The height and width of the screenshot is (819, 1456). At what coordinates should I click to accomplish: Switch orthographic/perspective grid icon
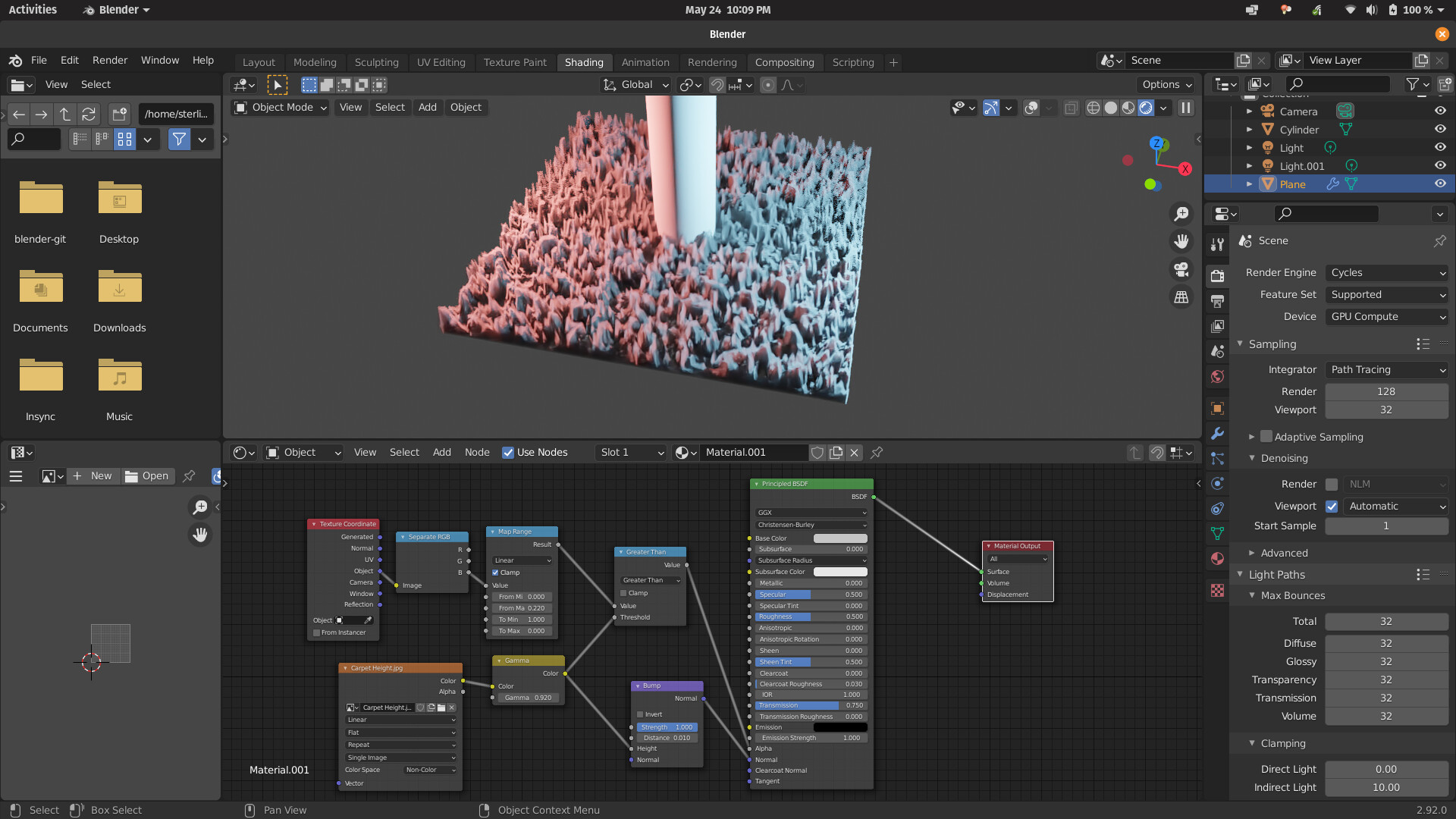(1181, 297)
